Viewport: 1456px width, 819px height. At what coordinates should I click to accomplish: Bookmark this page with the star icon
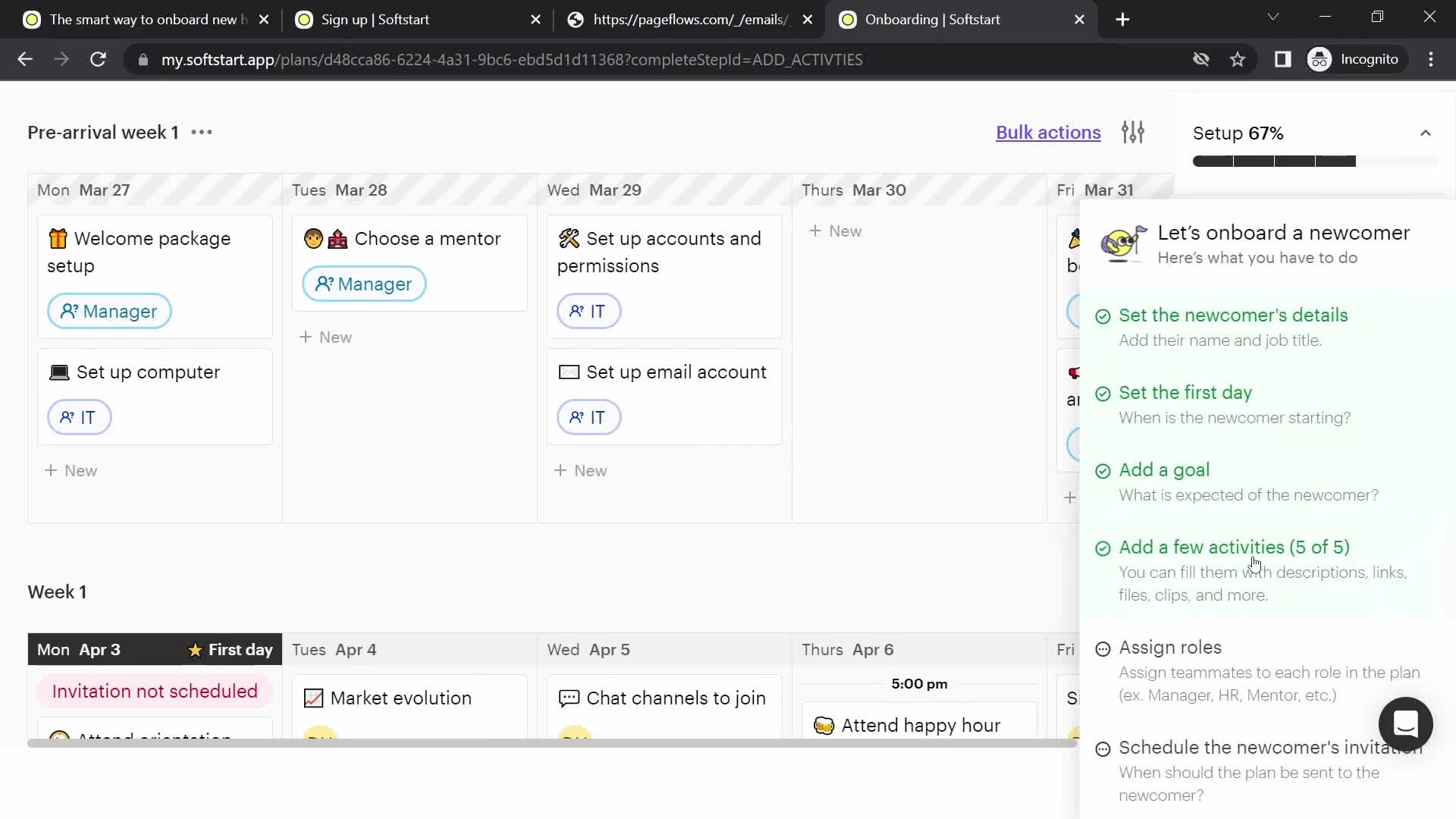(1238, 59)
